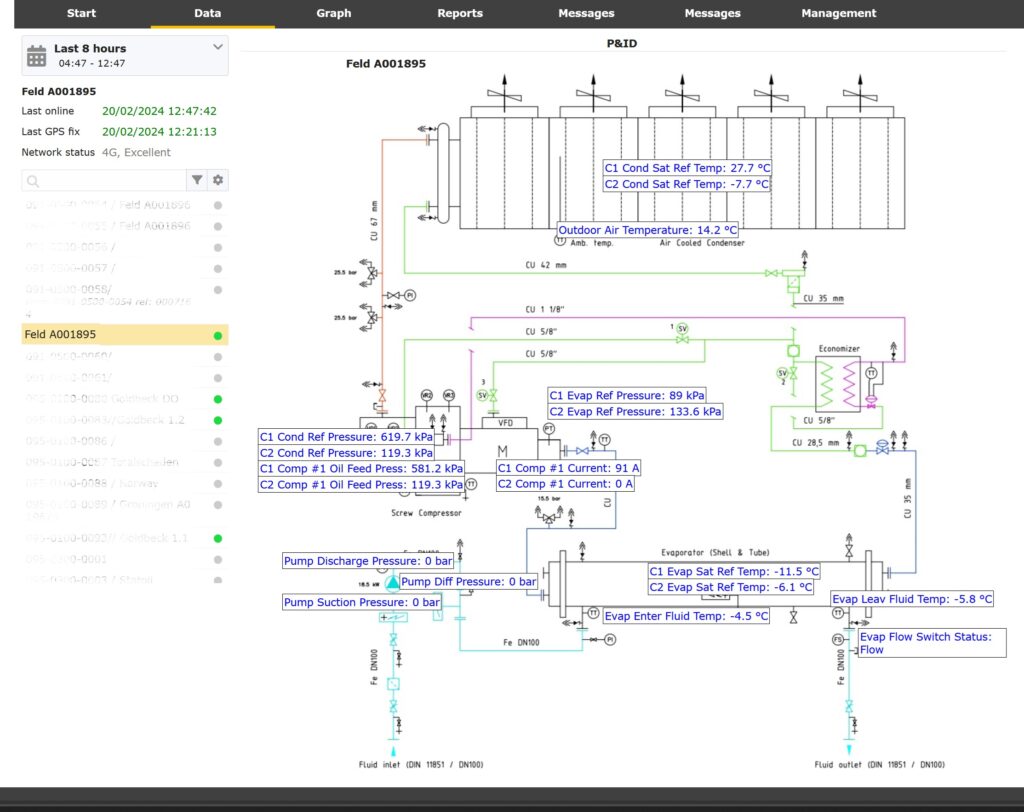Select the Goldbeck DO list entry
The image size is (1024, 812).
125,398
